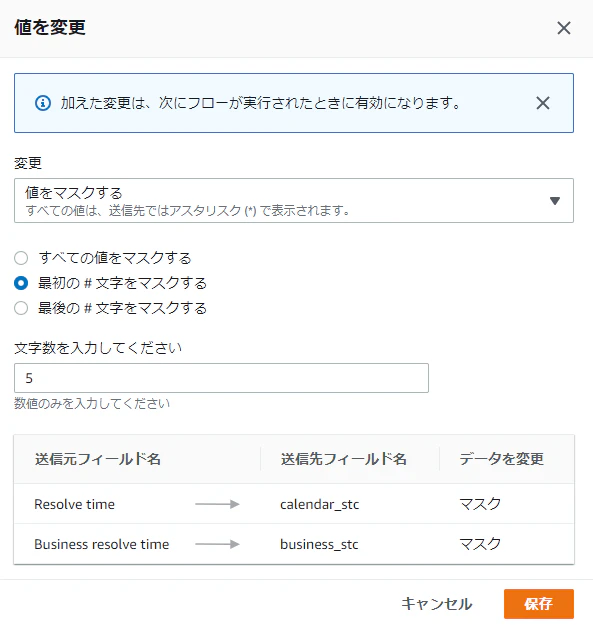Click データを変更 column header

tap(501, 459)
